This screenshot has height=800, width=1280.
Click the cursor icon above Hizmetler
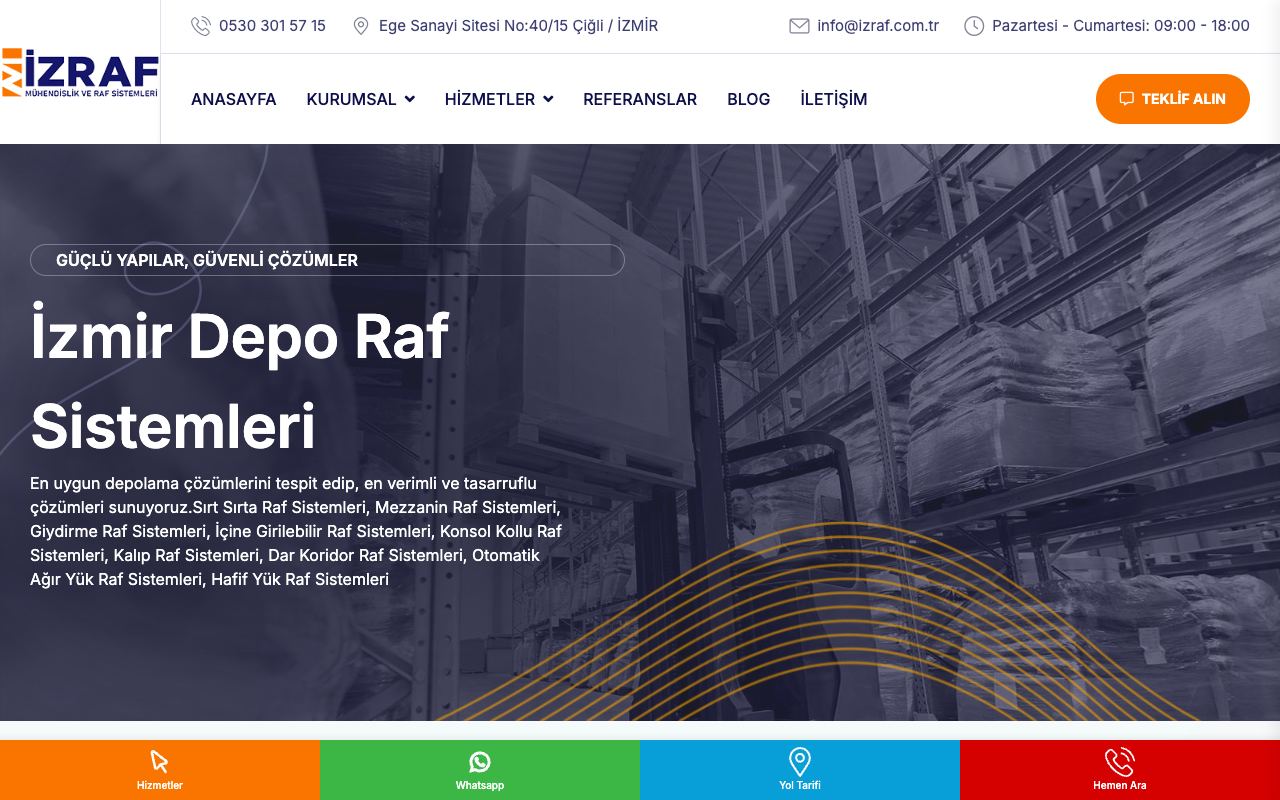(x=160, y=762)
